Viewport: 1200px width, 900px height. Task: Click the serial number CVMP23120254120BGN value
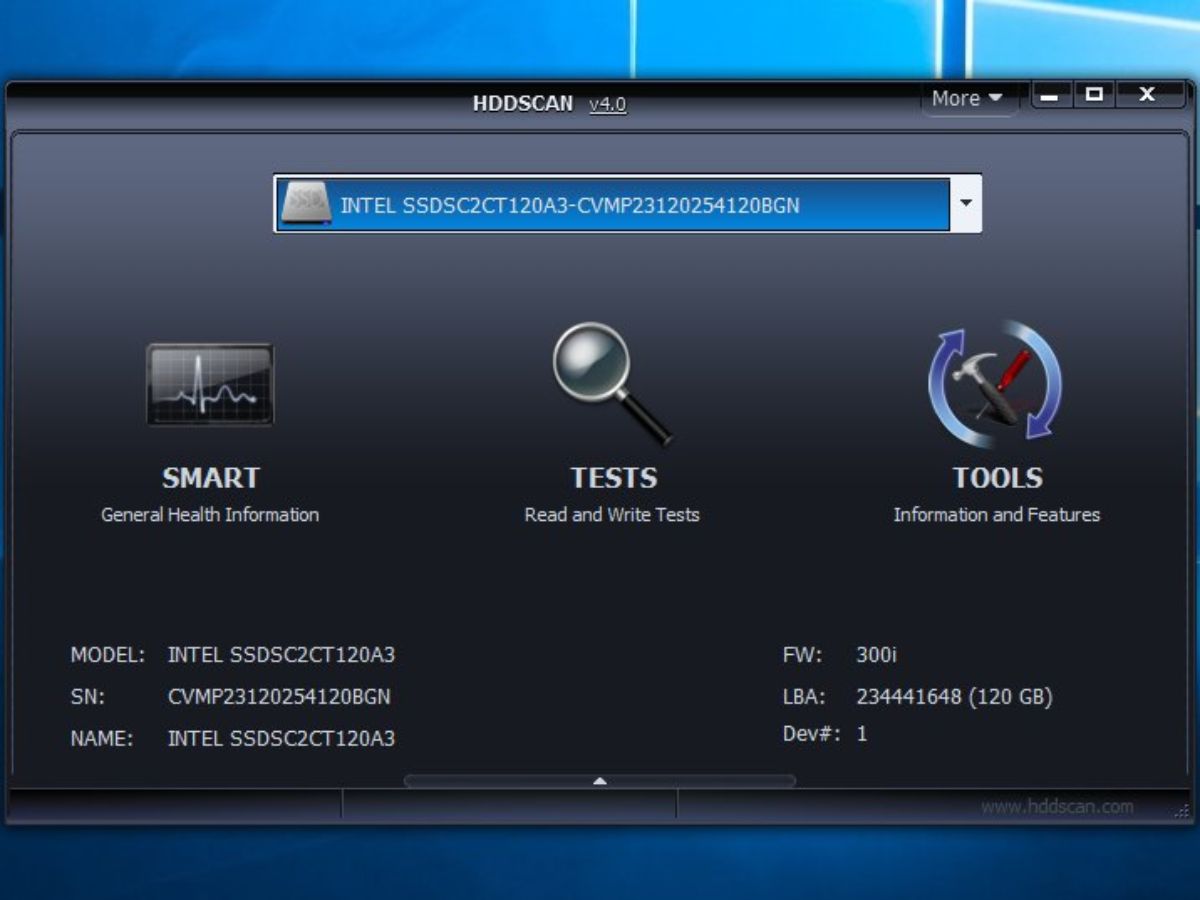[x=279, y=697]
